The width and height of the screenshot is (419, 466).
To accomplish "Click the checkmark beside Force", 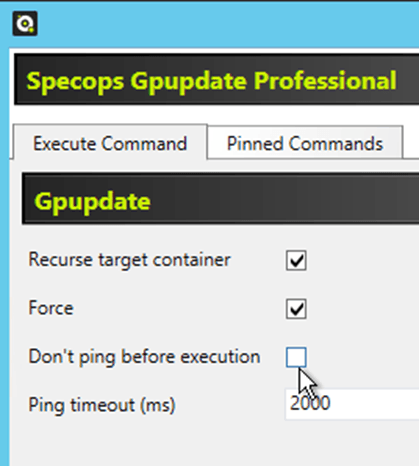I will click(x=296, y=309).
